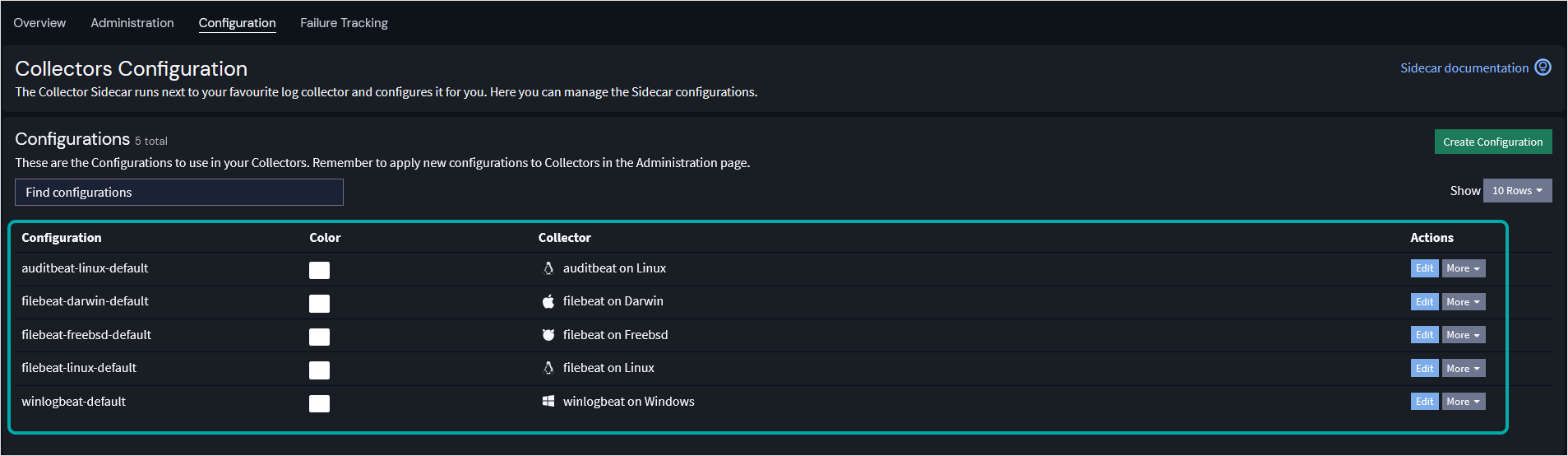Edit the winlogbeat-default configuration
This screenshot has height=456, width=1568.
pyautogui.click(x=1425, y=402)
